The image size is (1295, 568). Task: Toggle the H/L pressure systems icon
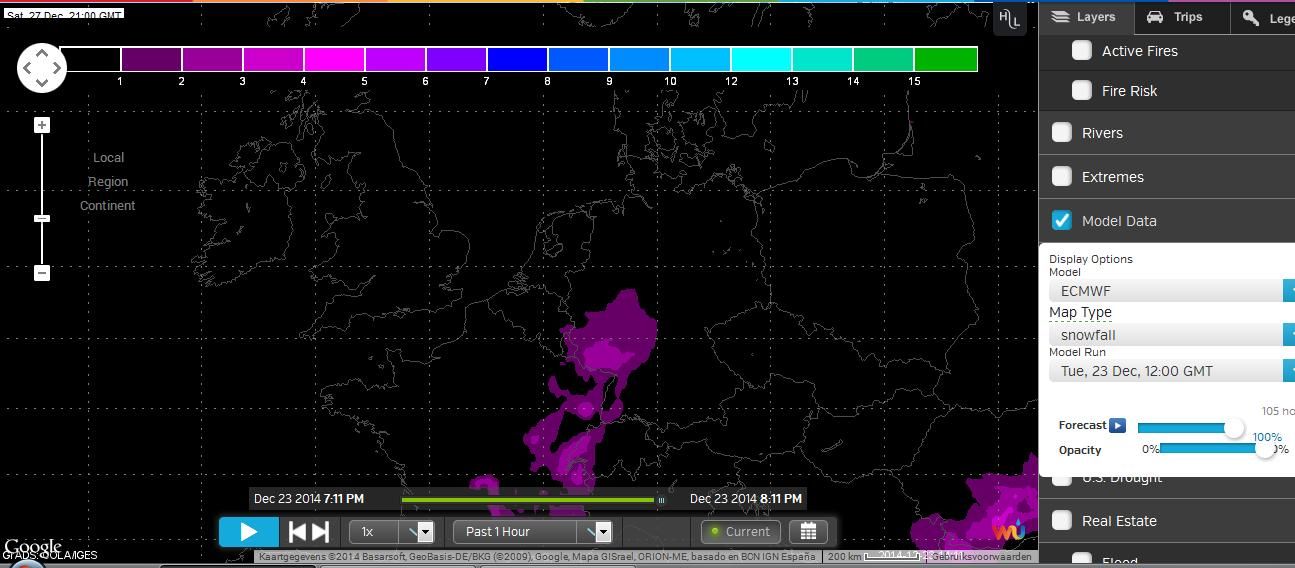[1010, 18]
